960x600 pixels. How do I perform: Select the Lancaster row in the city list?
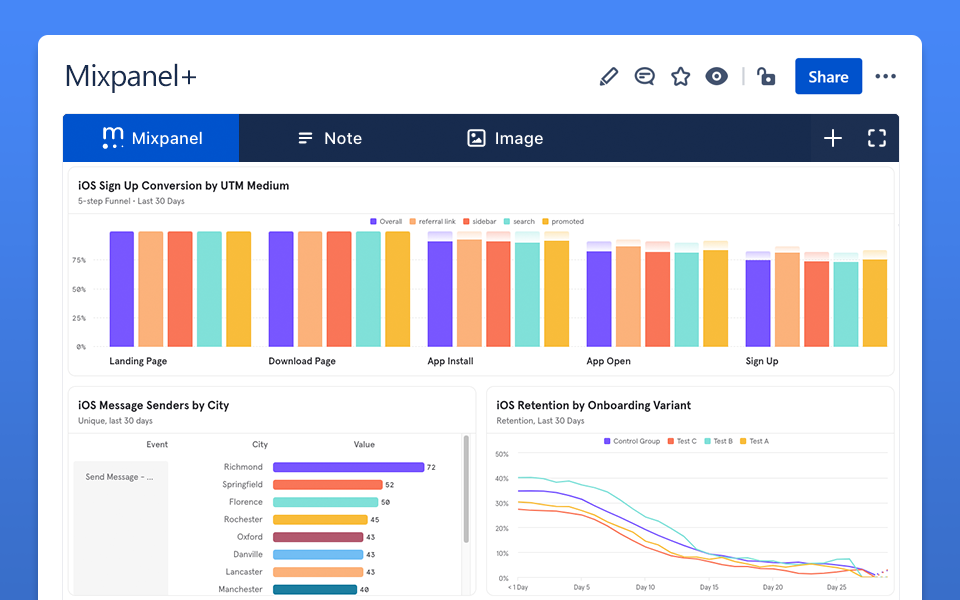pyautogui.click(x=298, y=572)
